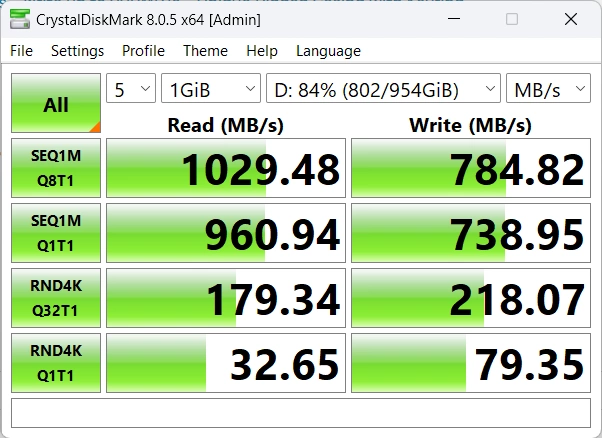Run all benchmarks with the All button
The width and height of the screenshot is (602, 438).
56,103
